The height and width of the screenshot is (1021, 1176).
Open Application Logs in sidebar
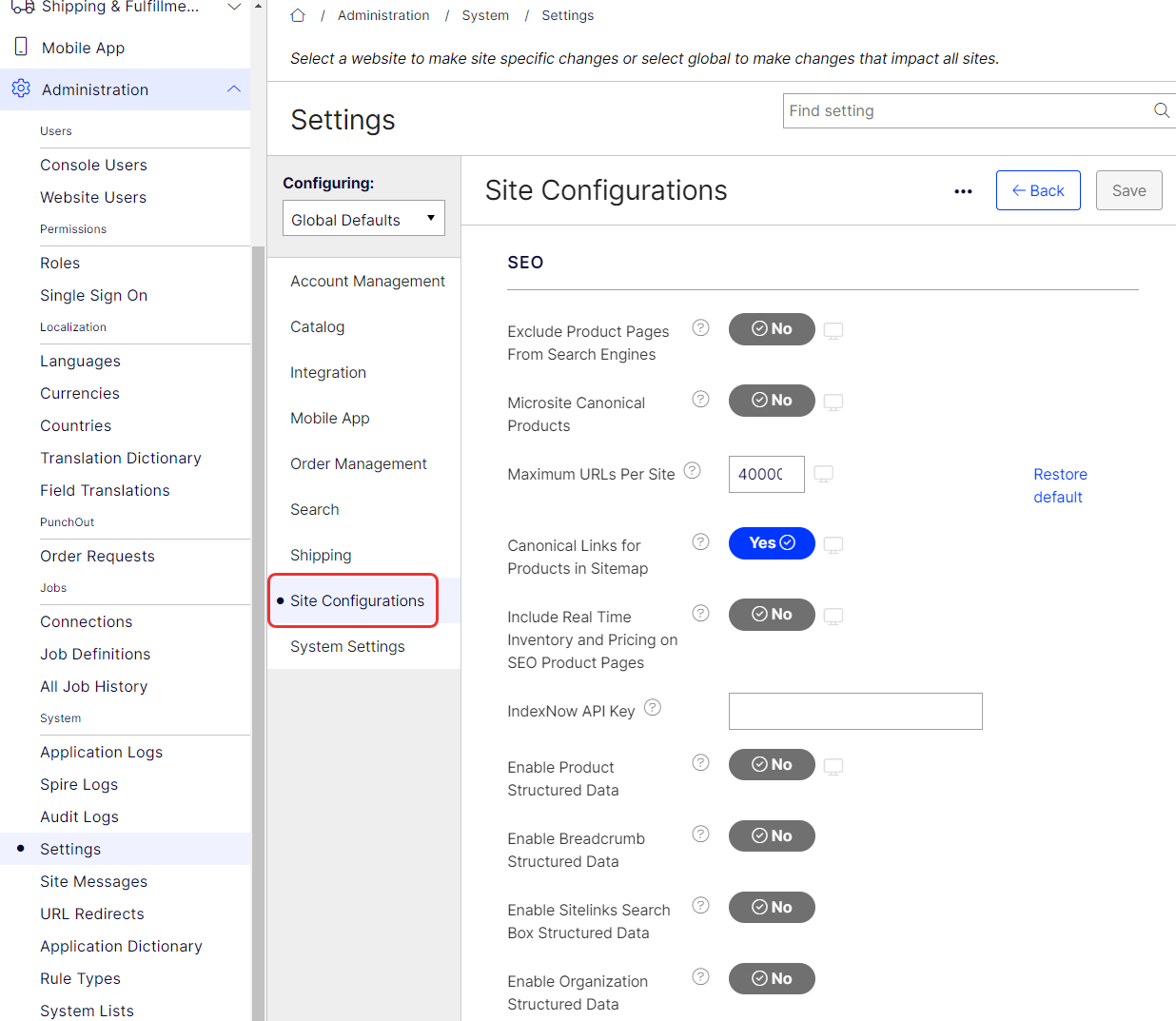101,752
